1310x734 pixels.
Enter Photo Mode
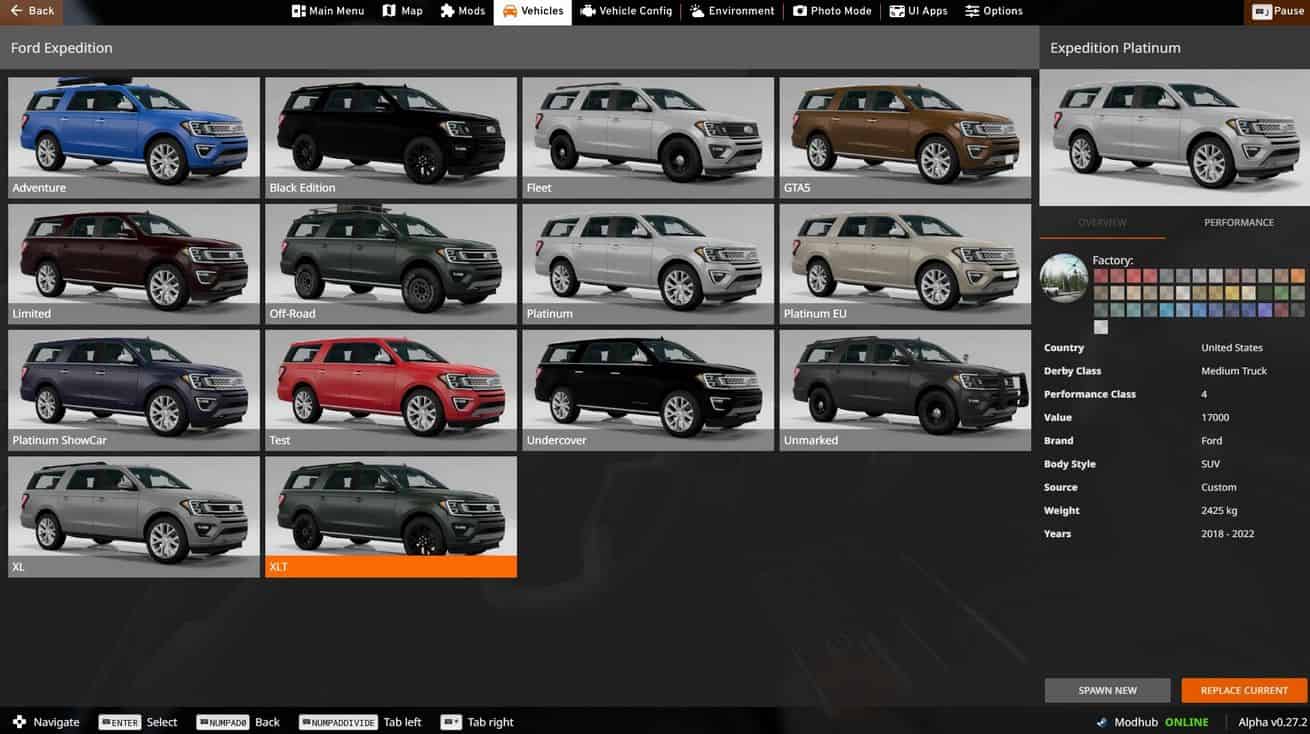832,11
